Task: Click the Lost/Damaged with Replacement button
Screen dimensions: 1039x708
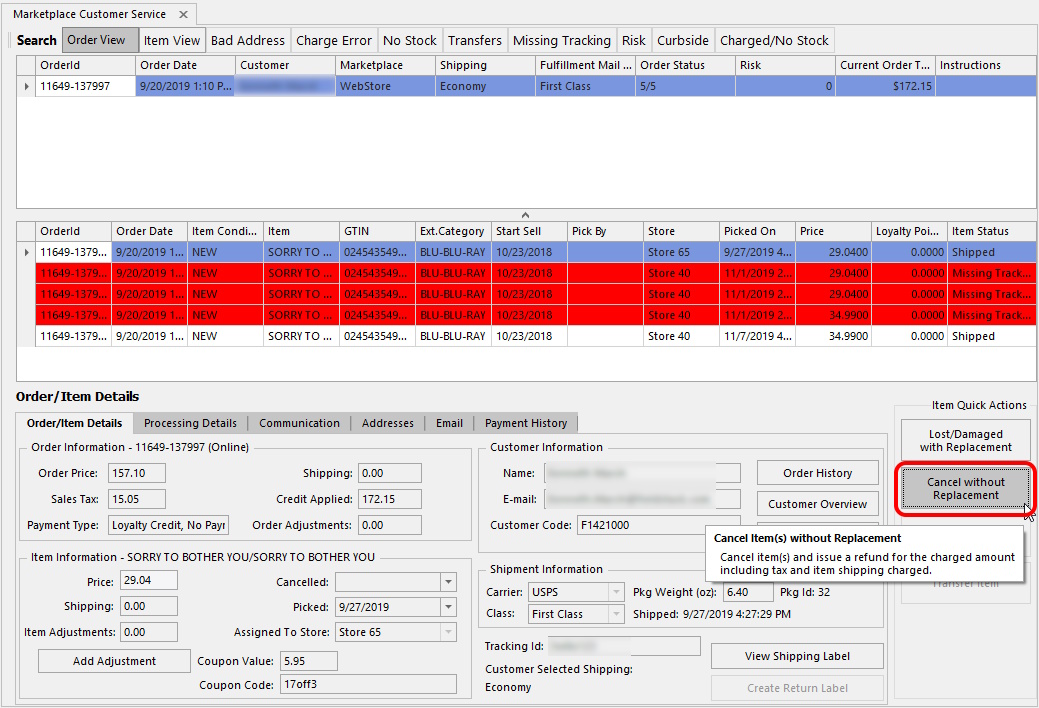Action: click(965, 441)
